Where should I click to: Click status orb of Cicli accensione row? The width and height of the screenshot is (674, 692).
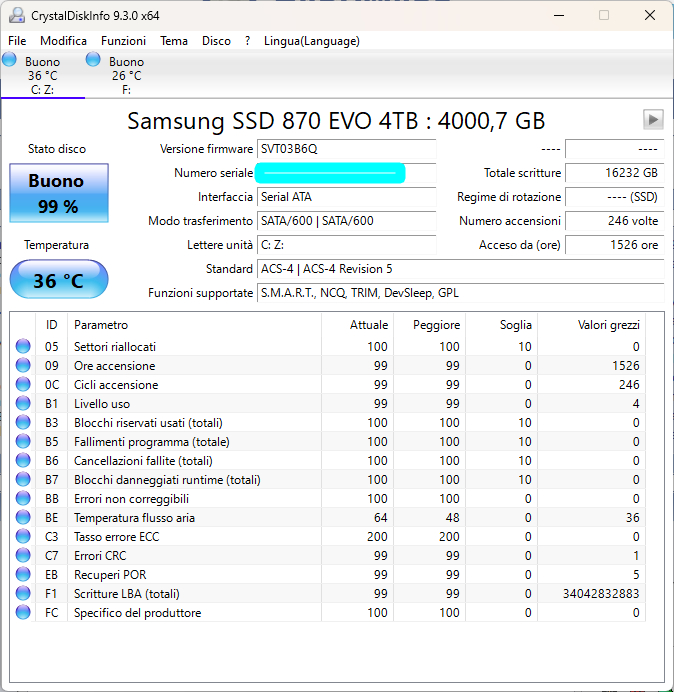(23, 384)
